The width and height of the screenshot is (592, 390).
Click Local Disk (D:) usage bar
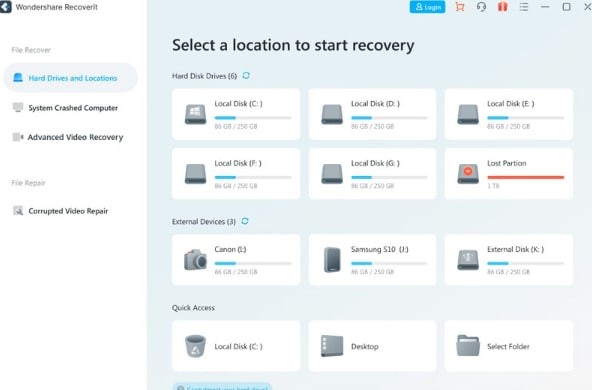click(389, 118)
